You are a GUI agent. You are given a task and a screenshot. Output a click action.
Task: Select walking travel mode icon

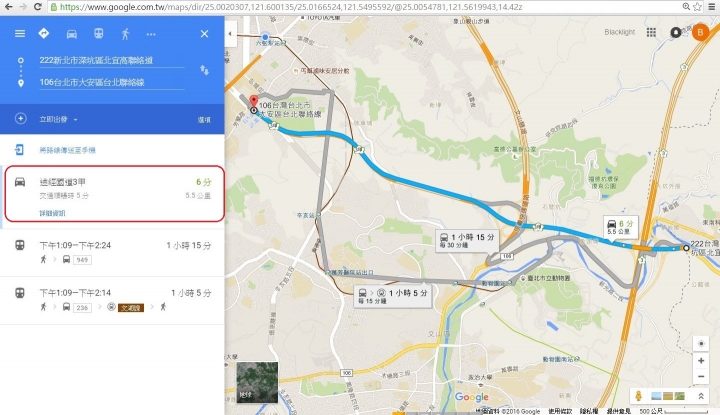(125, 34)
